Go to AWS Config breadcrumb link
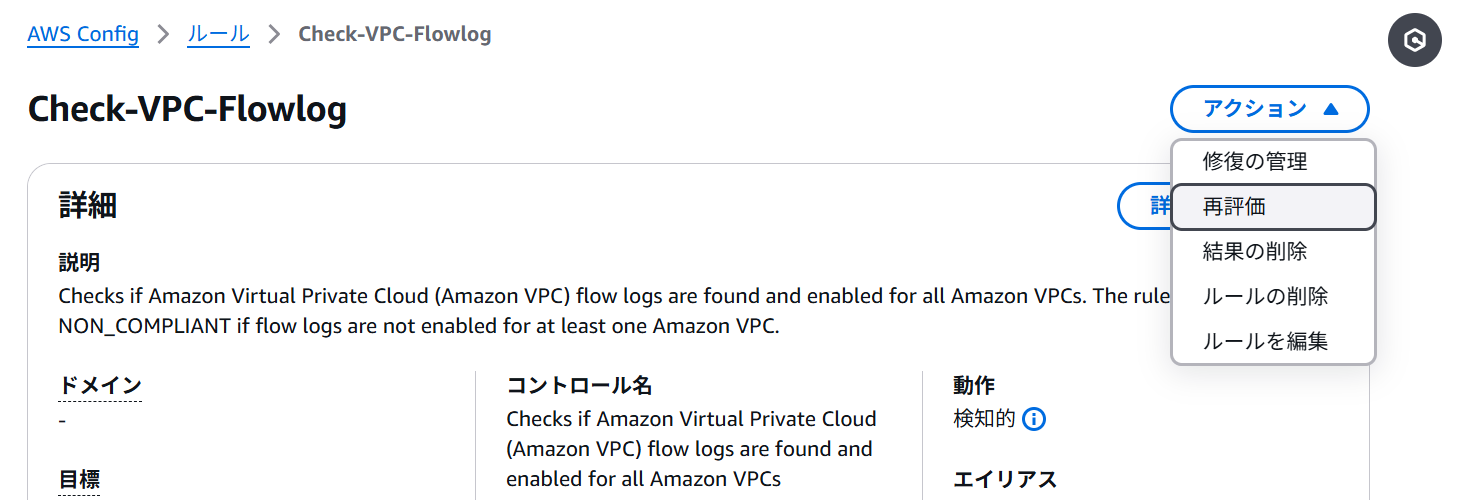 coord(83,35)
